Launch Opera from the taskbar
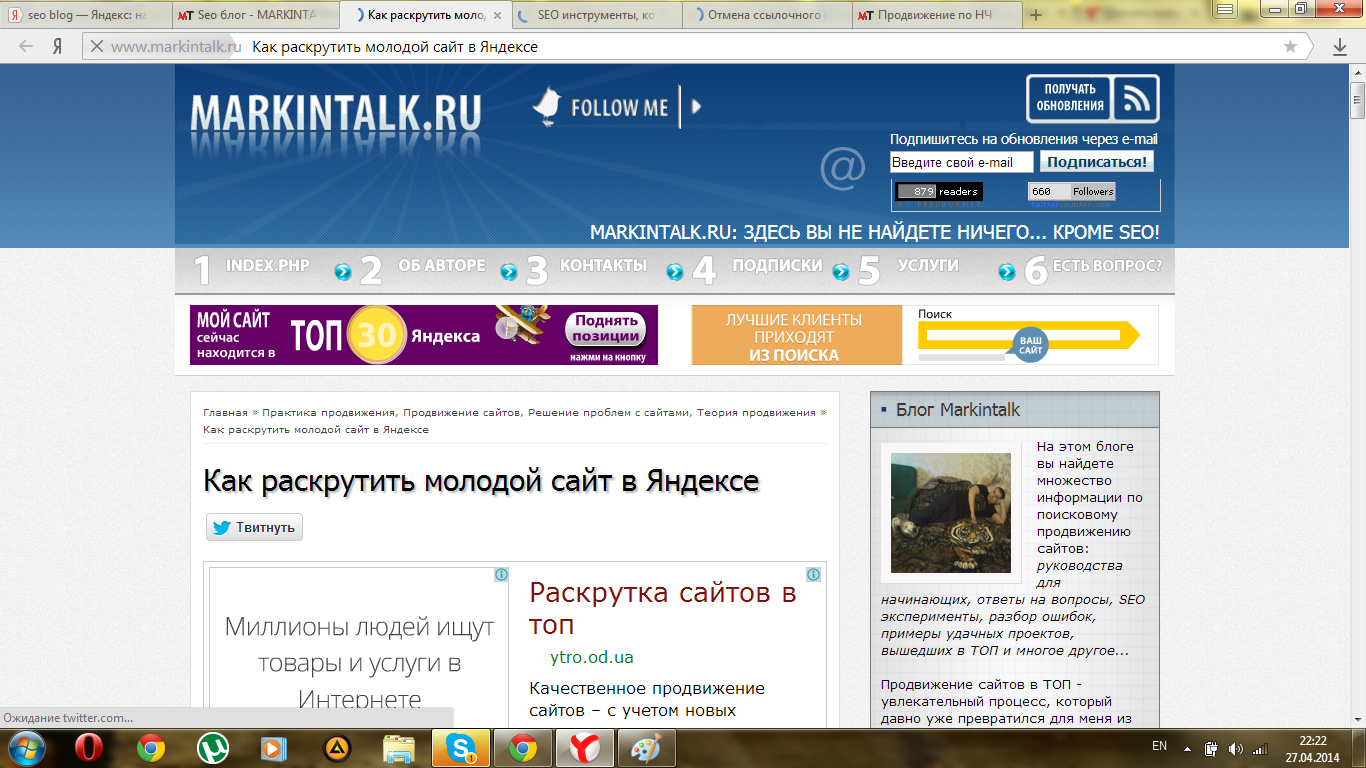Image resolution: width=1366 pixels, height=768 pixels. click(88, 747)
